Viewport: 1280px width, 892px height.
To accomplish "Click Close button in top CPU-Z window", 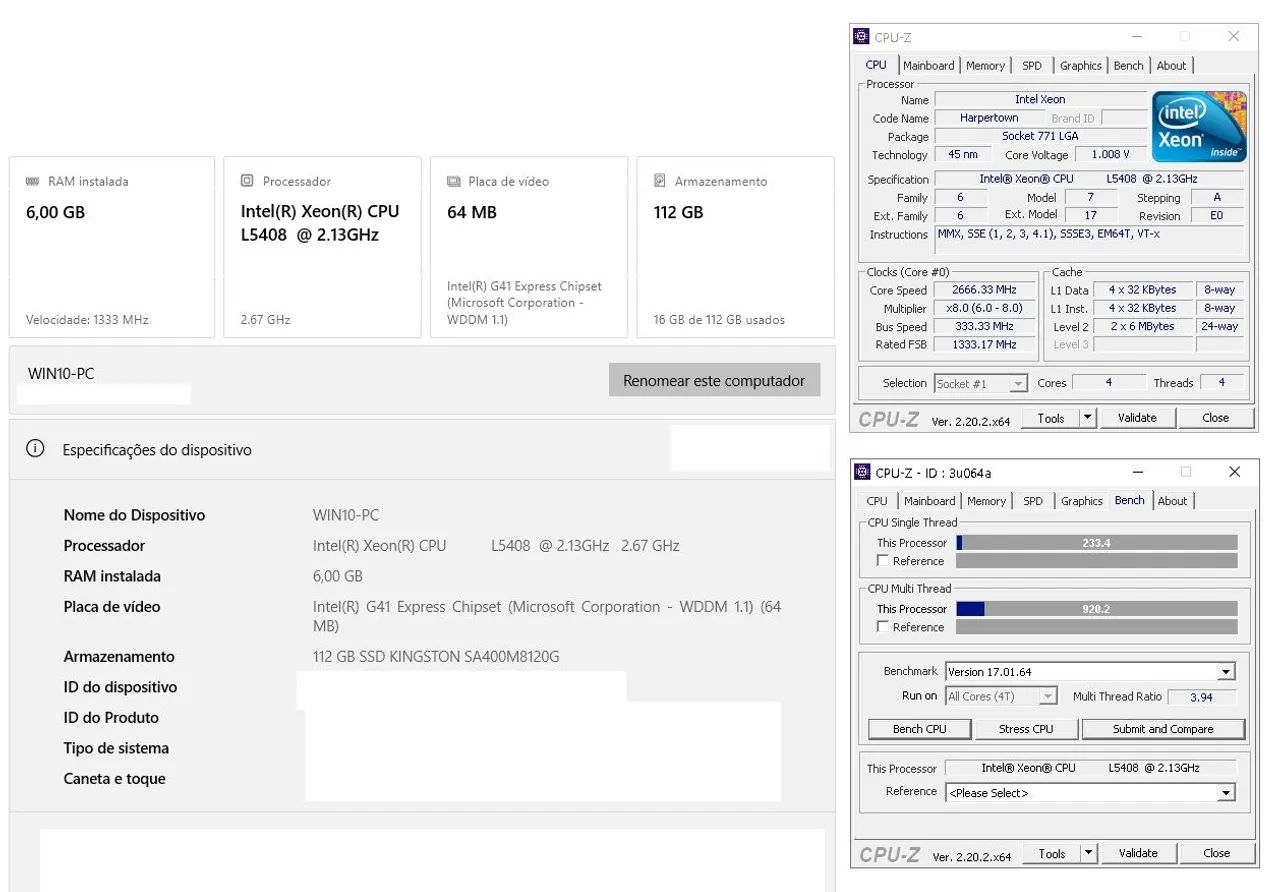I will [x=1216, y=418].
